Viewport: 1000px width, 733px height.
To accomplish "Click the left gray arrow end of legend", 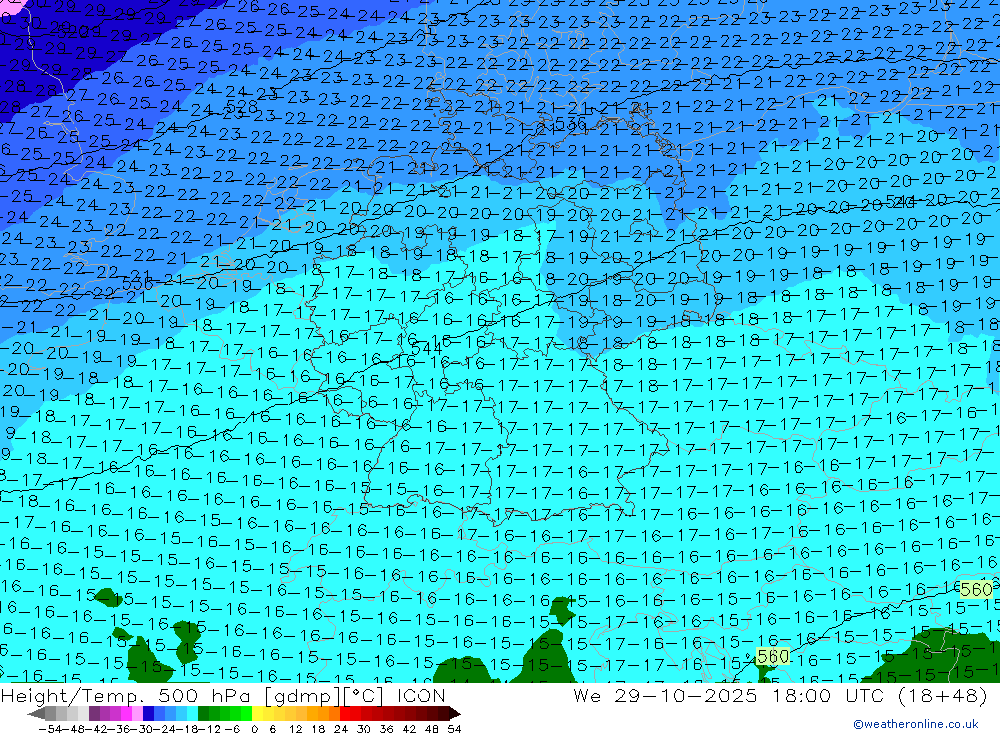I will click(36, 713).
